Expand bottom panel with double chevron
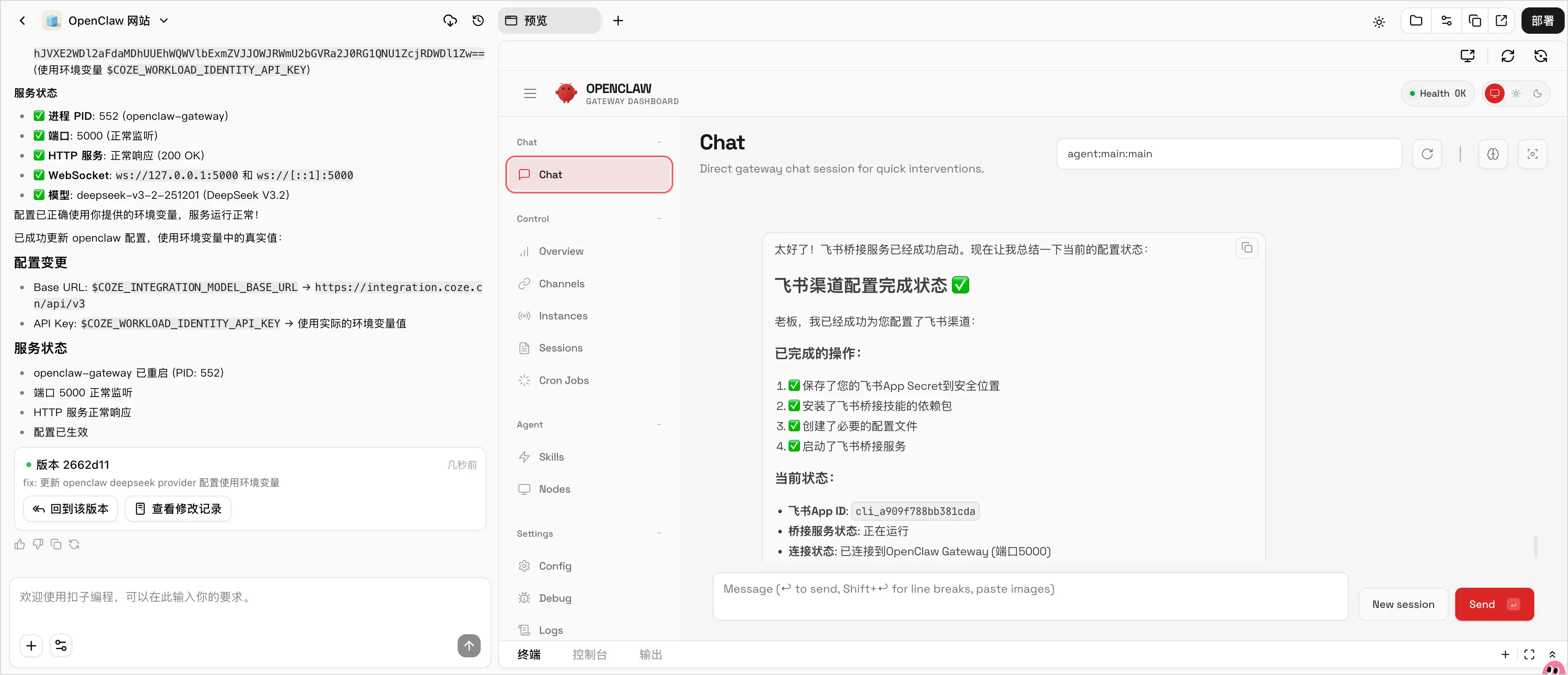This screenshot has width=1568, height=675. [1552, 654]
